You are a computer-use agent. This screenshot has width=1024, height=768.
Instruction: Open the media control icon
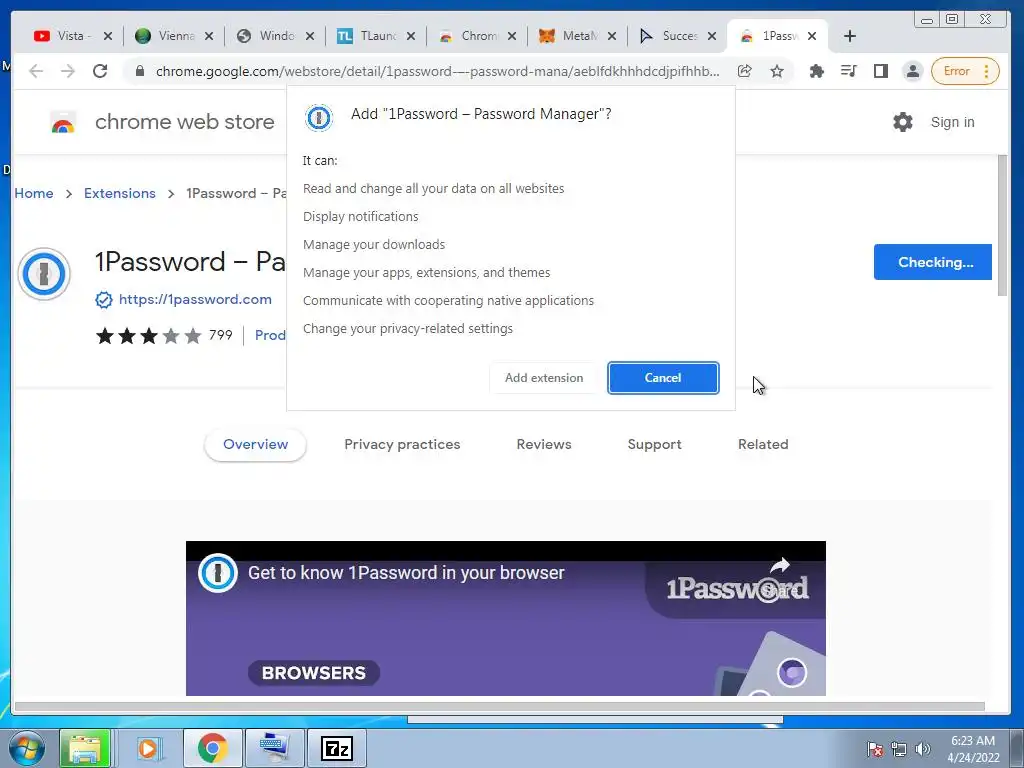848,71
